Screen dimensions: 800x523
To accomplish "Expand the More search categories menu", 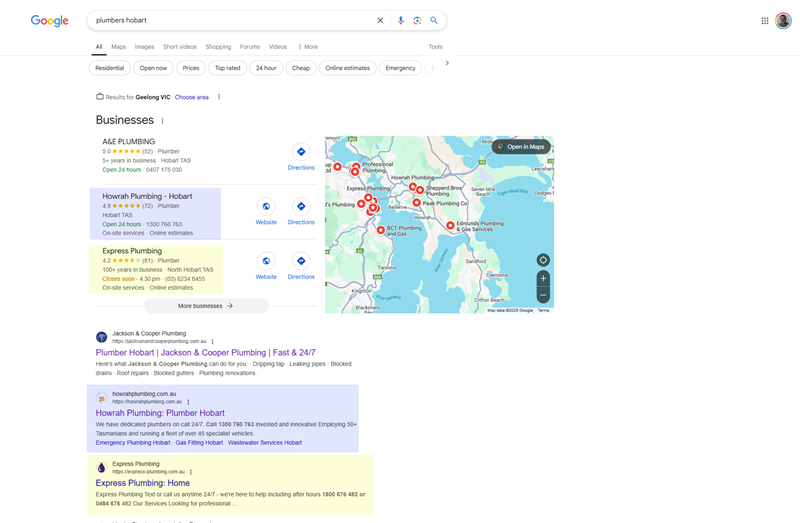I will (308, 47).
